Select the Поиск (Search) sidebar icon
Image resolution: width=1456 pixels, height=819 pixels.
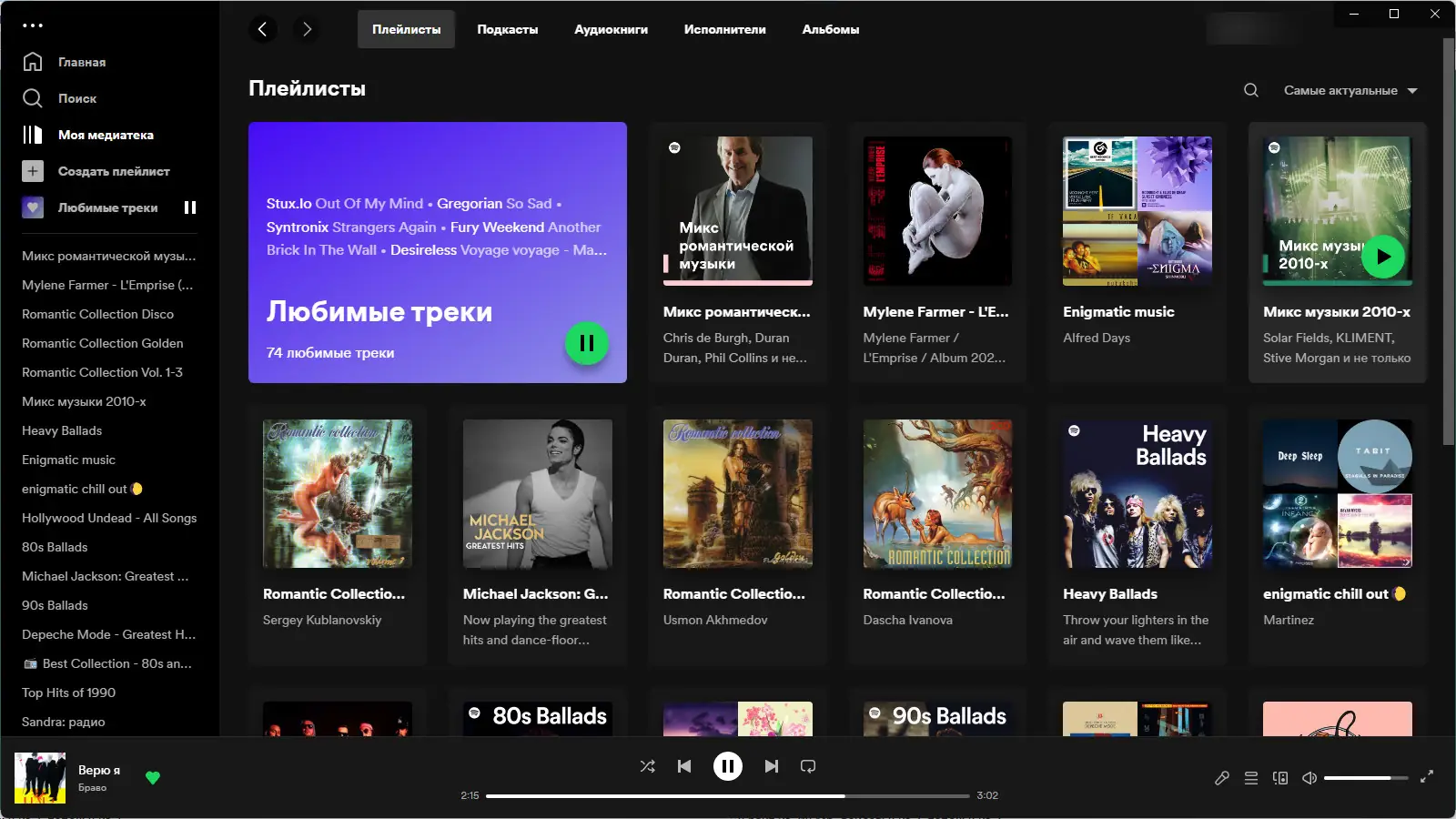pyautogui.click(x=33, y=98)
